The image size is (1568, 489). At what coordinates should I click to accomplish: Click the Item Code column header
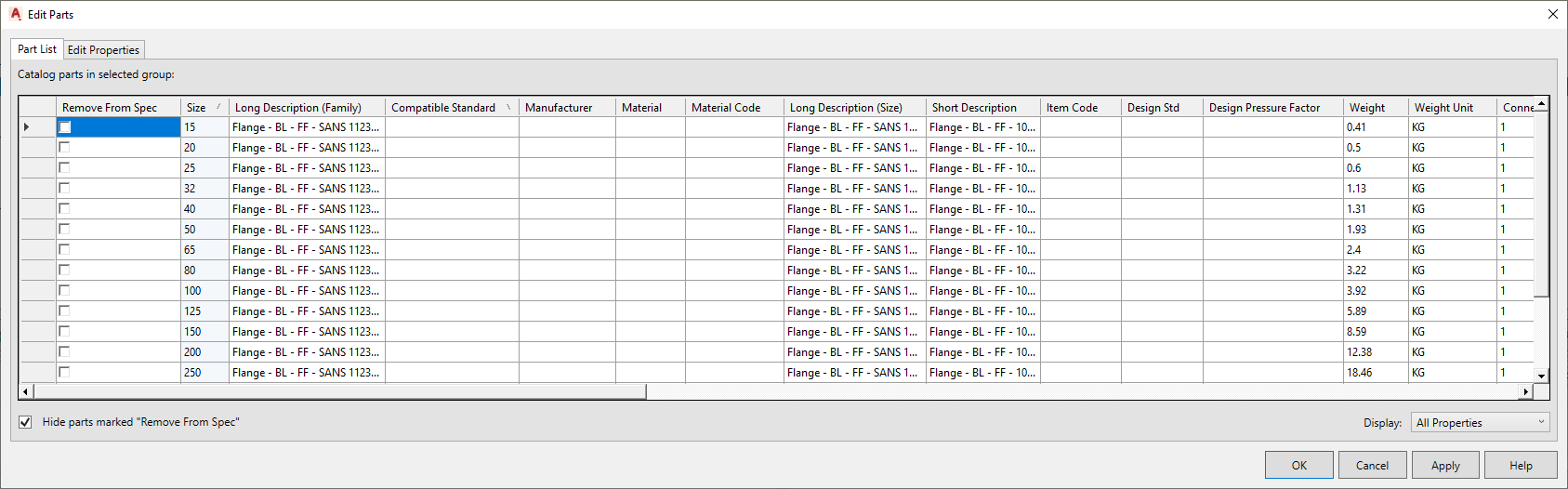1080,107
